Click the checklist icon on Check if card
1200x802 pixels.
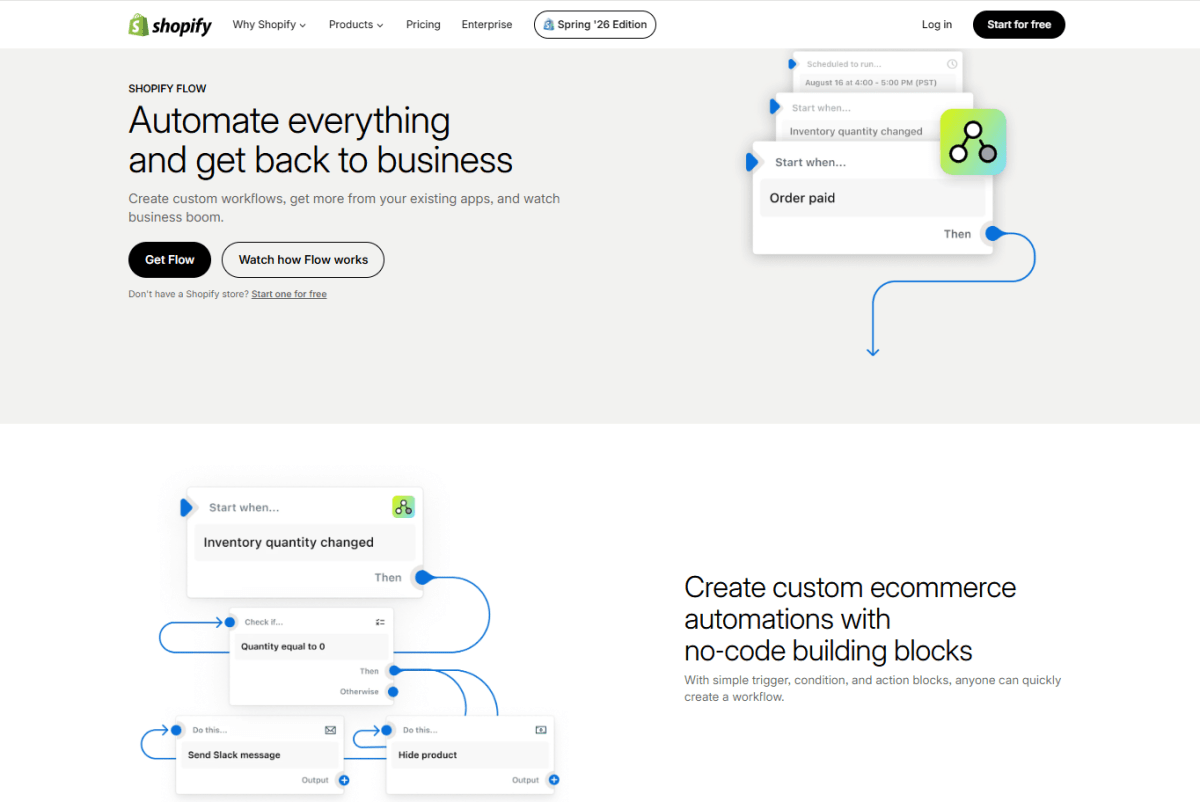pos(380,622)
